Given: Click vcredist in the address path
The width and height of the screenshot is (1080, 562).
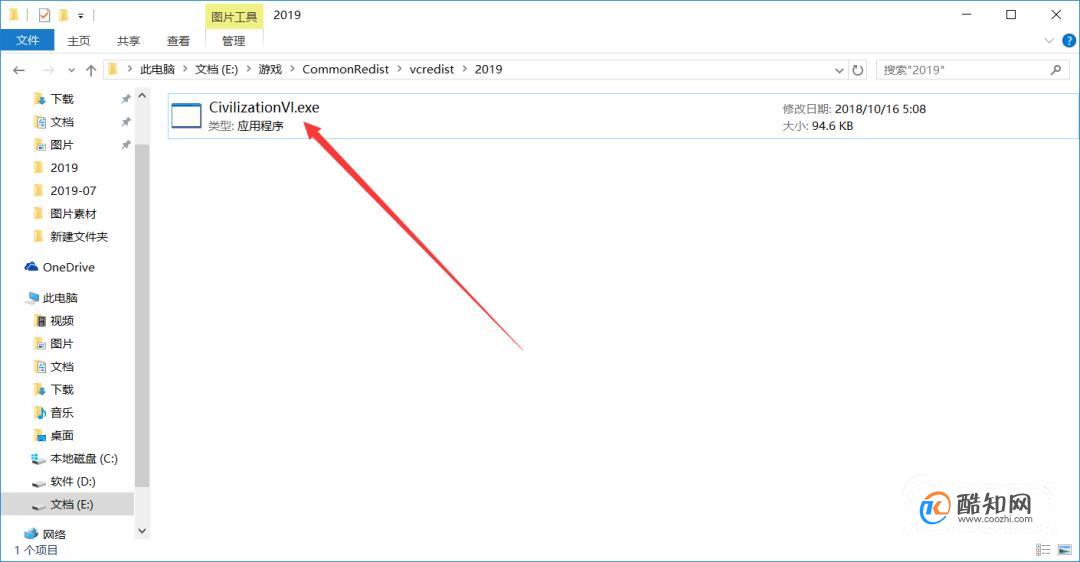Looking at the screenshot, I should pyautogui.click(x=432, y=70).
